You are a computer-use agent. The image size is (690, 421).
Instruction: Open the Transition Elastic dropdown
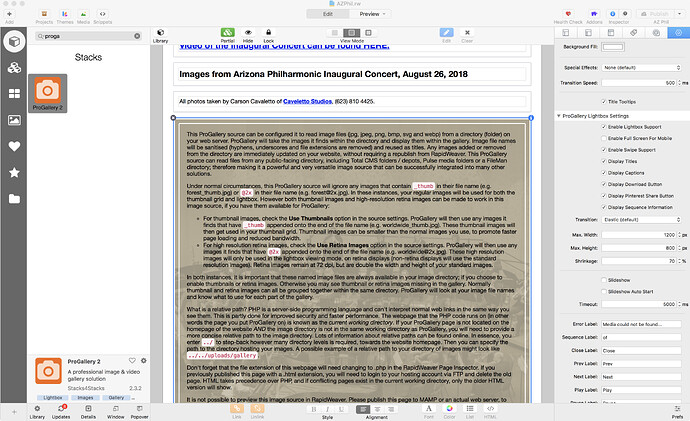pyautogui.click(x=642, y=220)
